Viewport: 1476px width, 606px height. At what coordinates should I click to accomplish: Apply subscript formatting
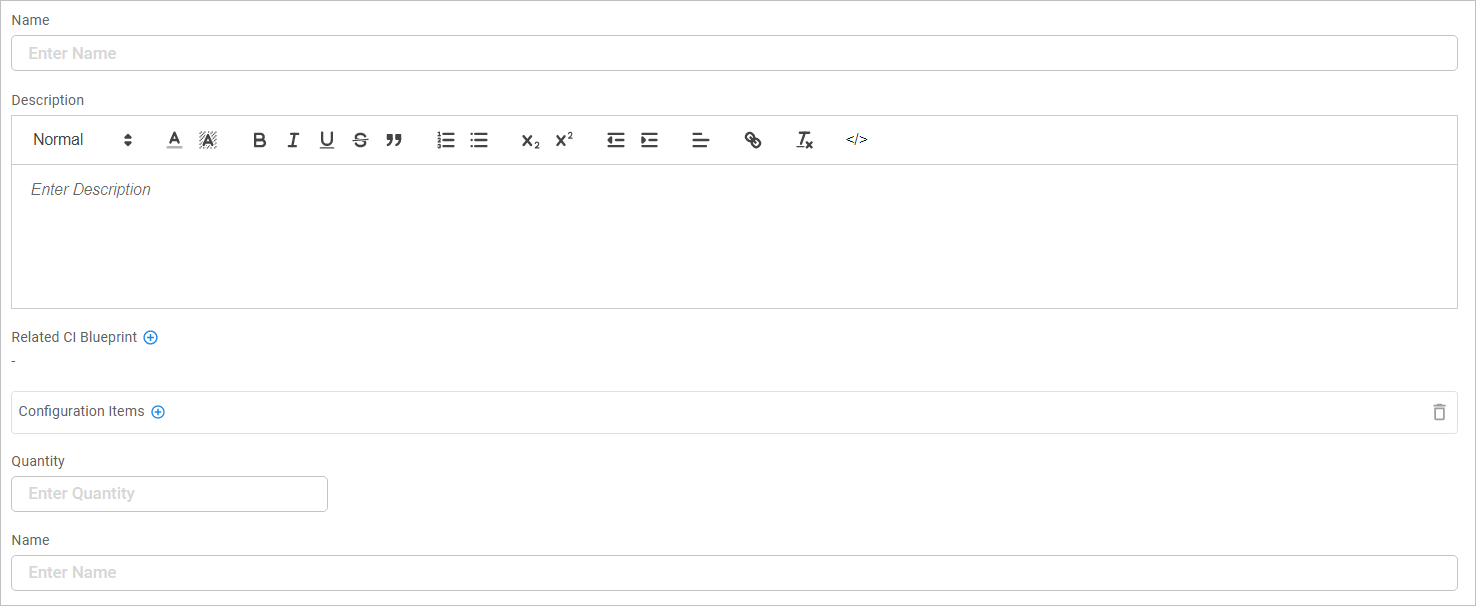point(530,140)
